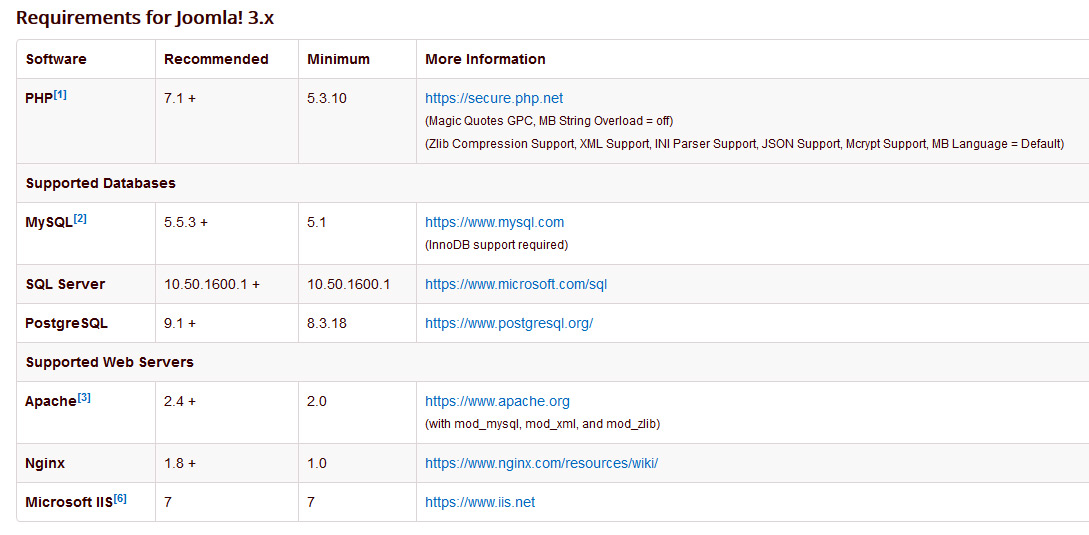Click the 'Magic Quotes GPC' note line
The height and width of the screenshot is (535, 1089).
pyautogui.click(x=549, y=121)
